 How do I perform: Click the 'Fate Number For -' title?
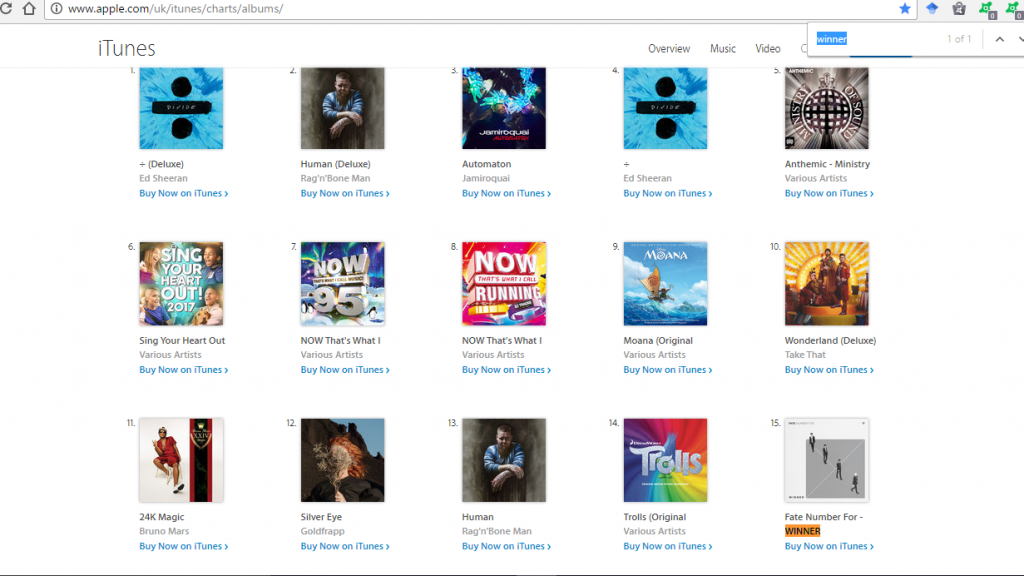(x=824, y=517)
